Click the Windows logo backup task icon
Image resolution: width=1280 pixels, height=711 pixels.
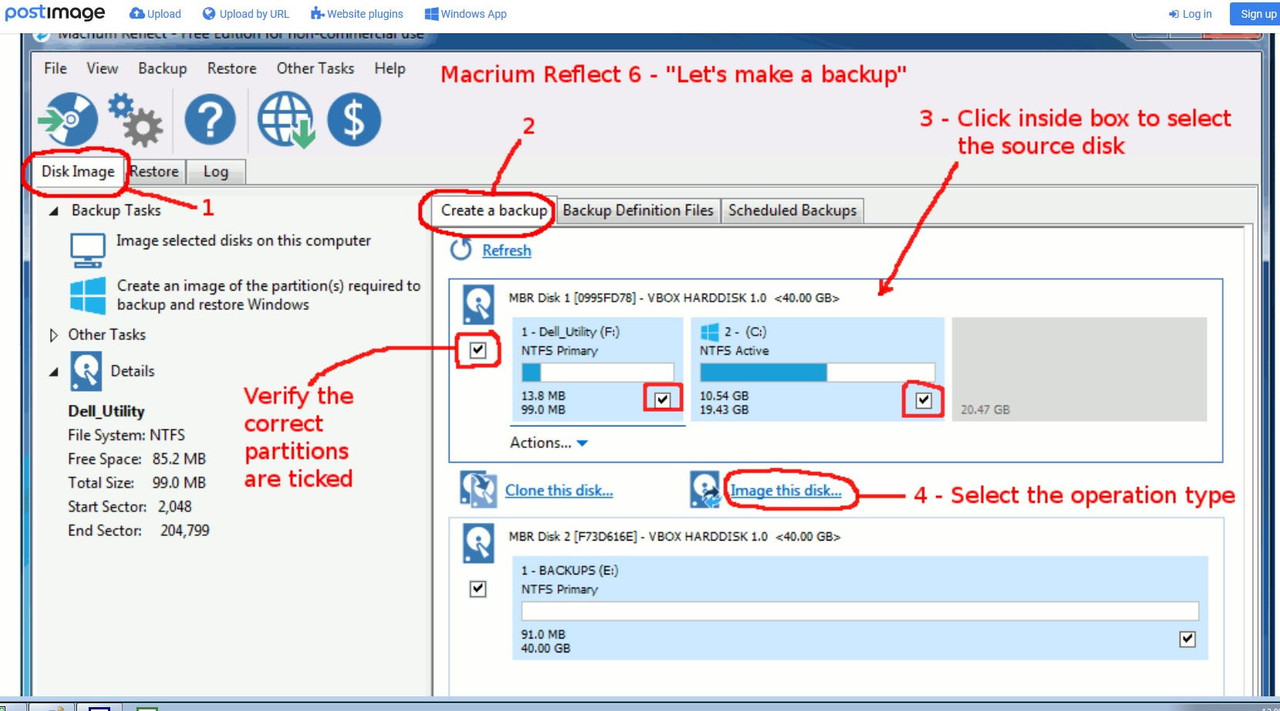pyautogui.click(x=88, y=296)
